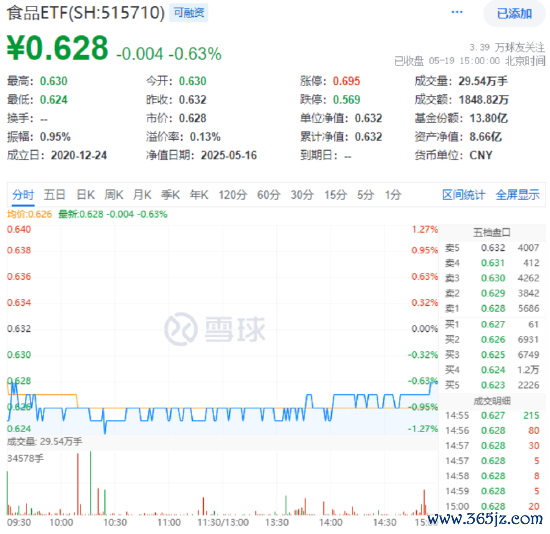Select the 14:56 trade row
This screenshot has width=550, height=534.
coord(492,430)
